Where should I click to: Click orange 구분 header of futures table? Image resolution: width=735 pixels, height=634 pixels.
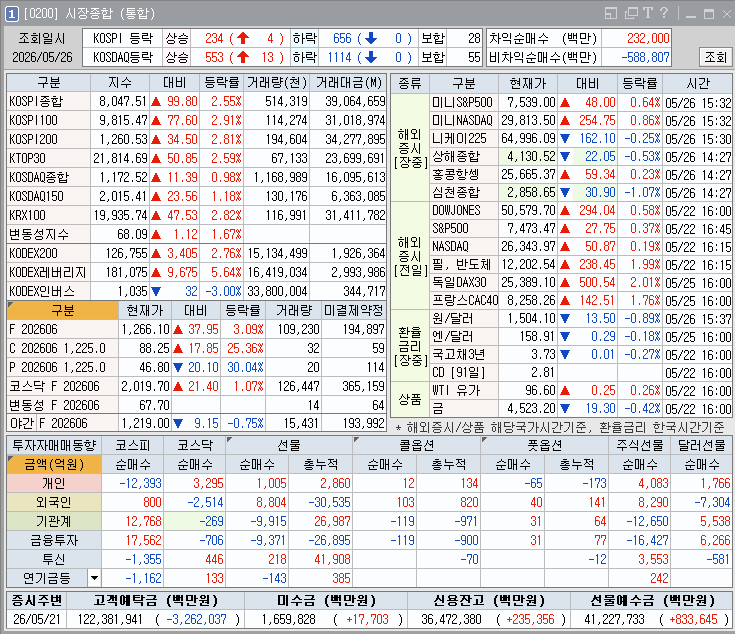pos(62,310)
